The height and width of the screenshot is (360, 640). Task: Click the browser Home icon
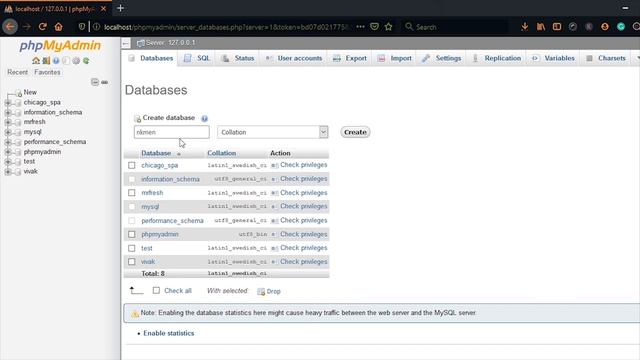(x=59, y=27)
